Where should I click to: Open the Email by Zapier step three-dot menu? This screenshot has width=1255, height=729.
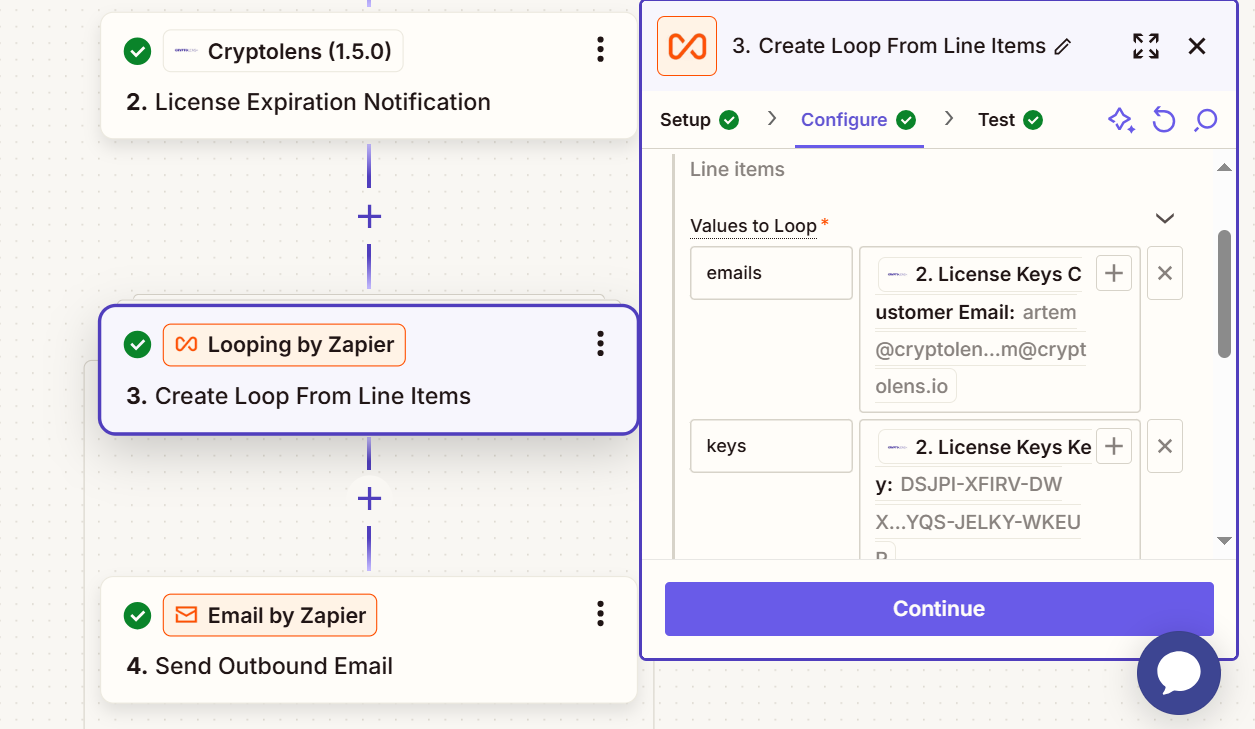coord(600,613)
